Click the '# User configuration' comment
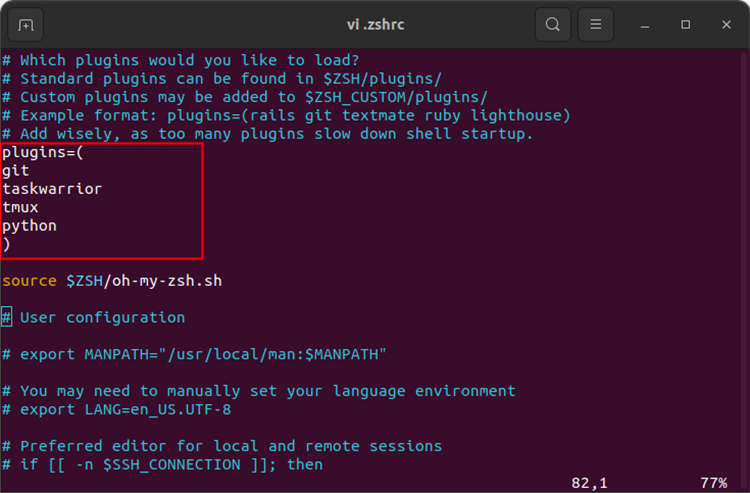The width and height of the screenshot is (750, 493). click(102, 318)
